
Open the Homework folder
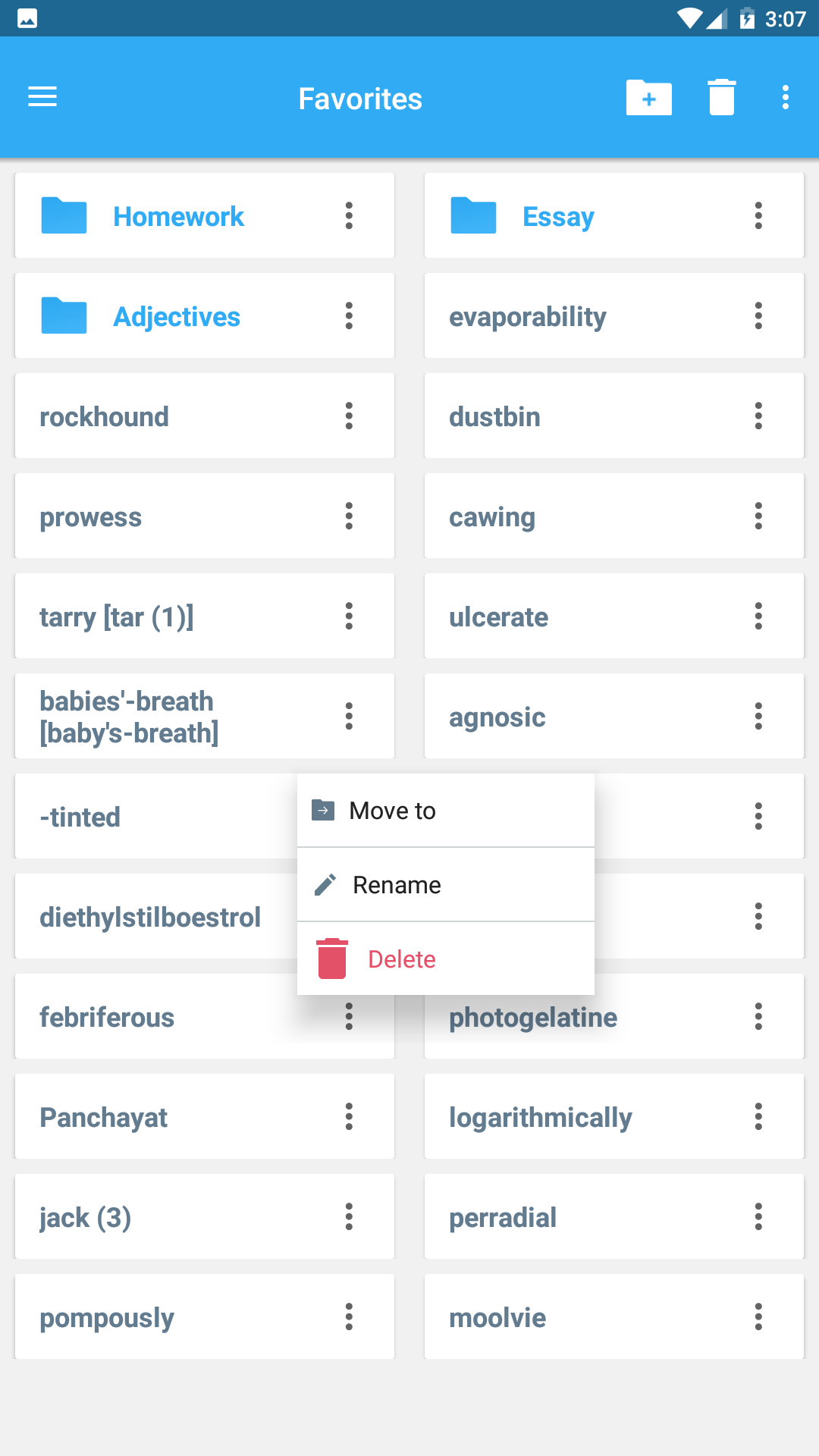(x=178, y=217)
